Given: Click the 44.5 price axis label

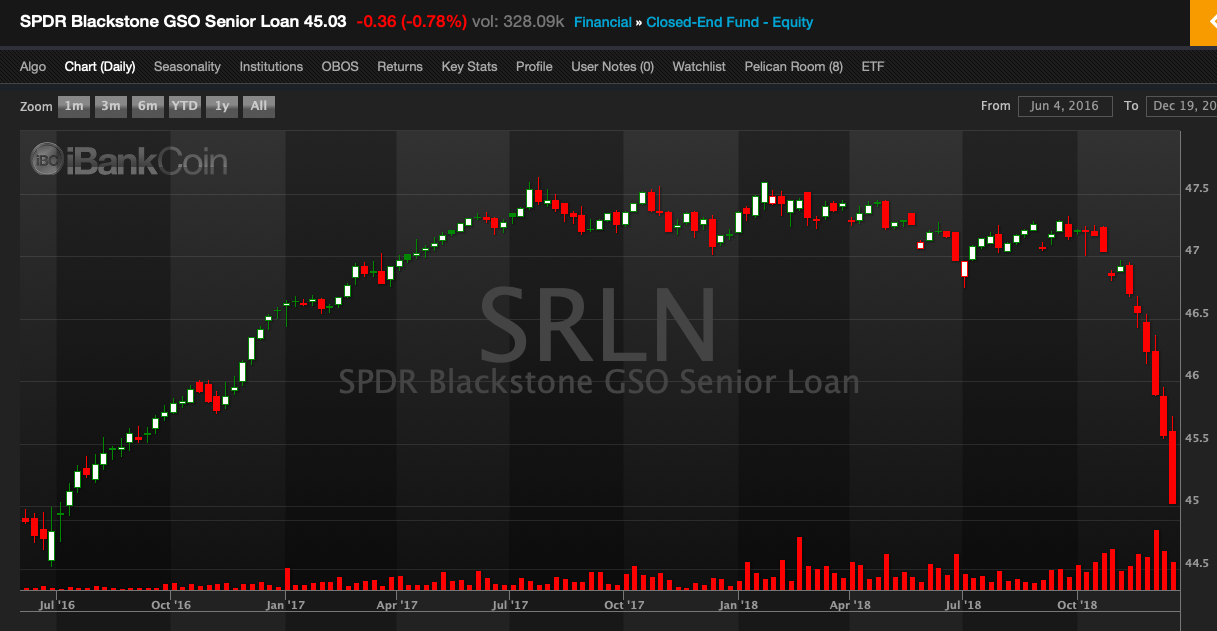Looking at the screenshot, I should (1198, 563).
